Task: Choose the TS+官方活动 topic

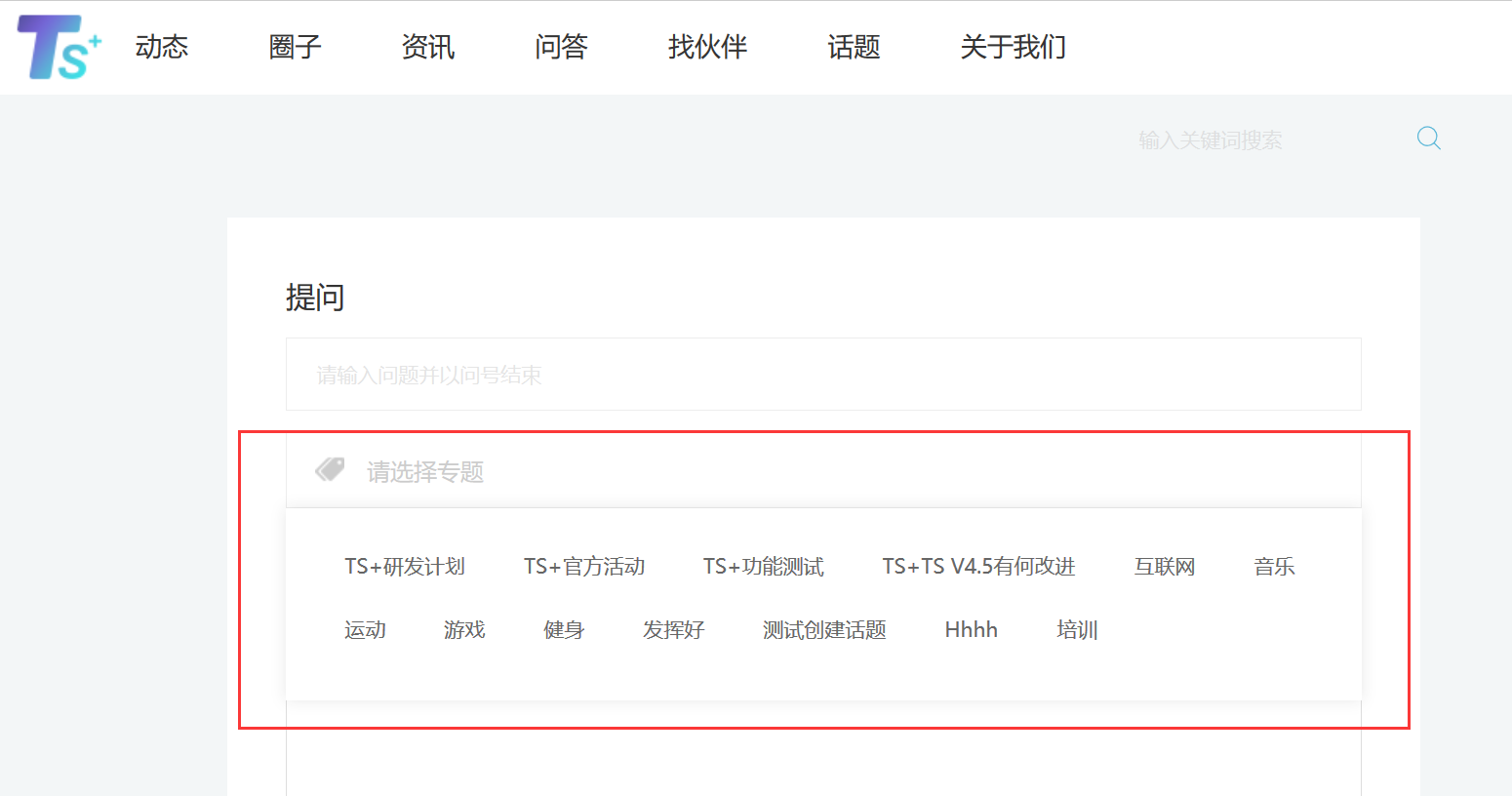Action: point(584,567)
